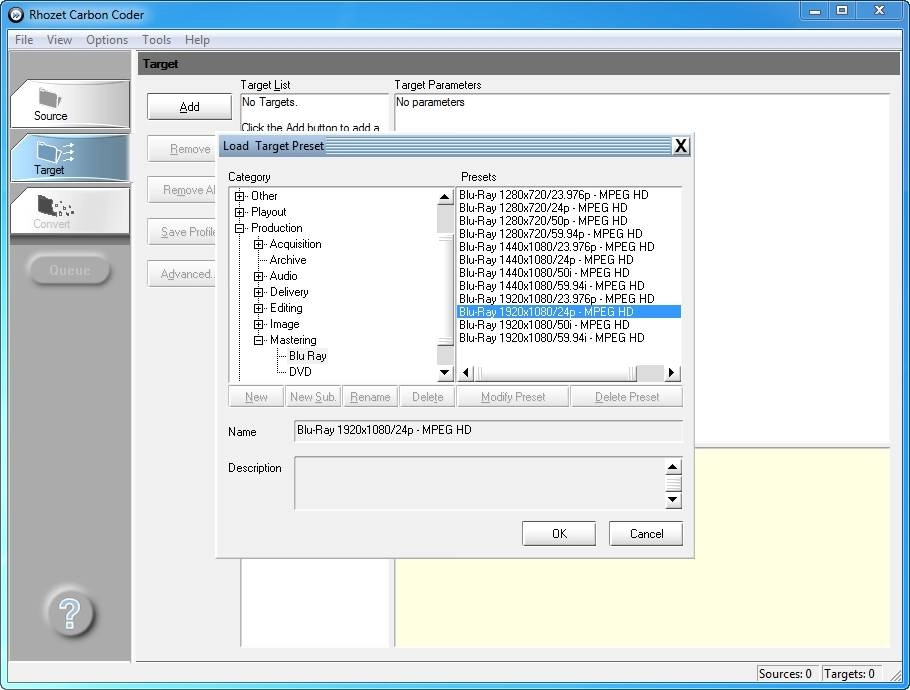Click the Description scroll down arrow
The width and height of the screenshot is (910, 690).
tap(673, 500)
